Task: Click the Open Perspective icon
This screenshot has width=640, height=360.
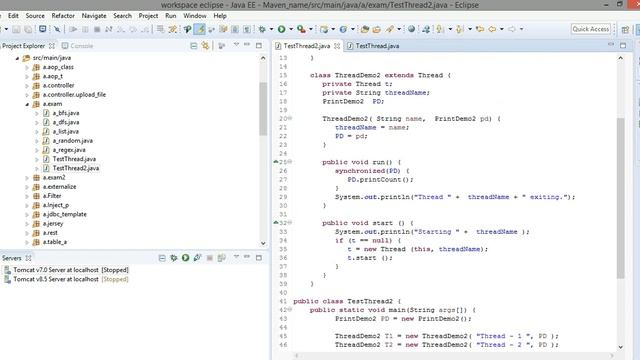Action: [625, 29]
